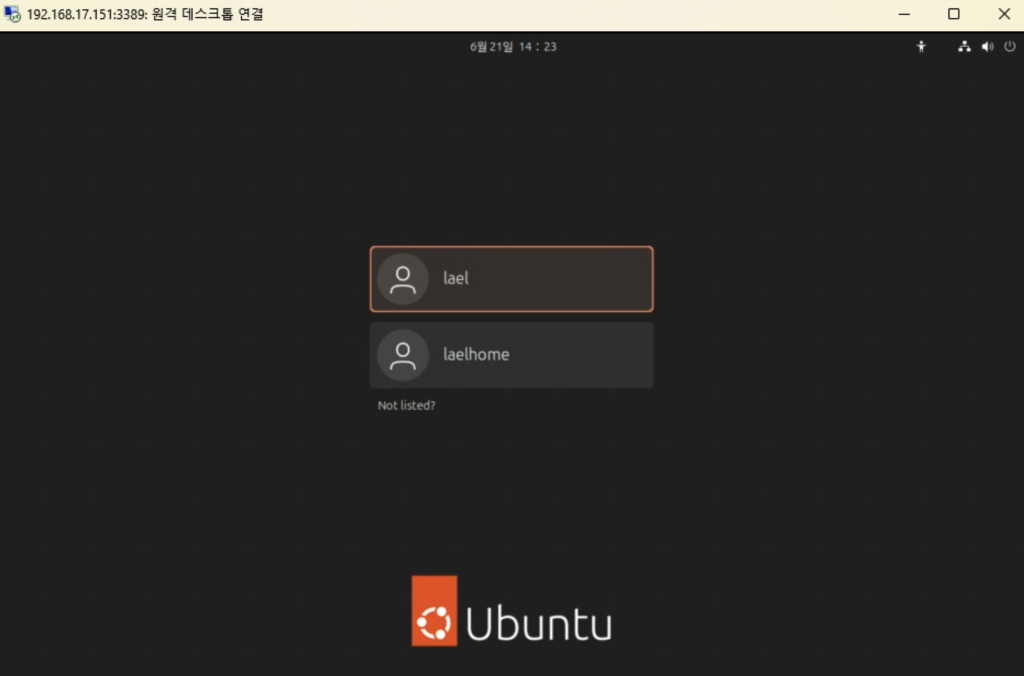This screenshot has height=676, width=1024.
Task: Open the power menu icon
Action: [1010, 46]
